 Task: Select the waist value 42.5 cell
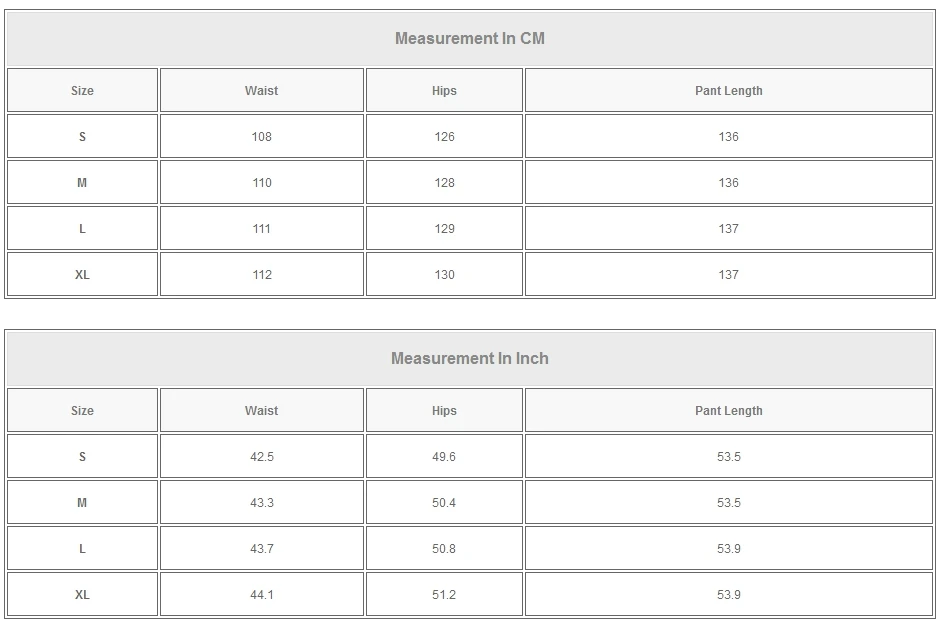click(x=261, y=457)
